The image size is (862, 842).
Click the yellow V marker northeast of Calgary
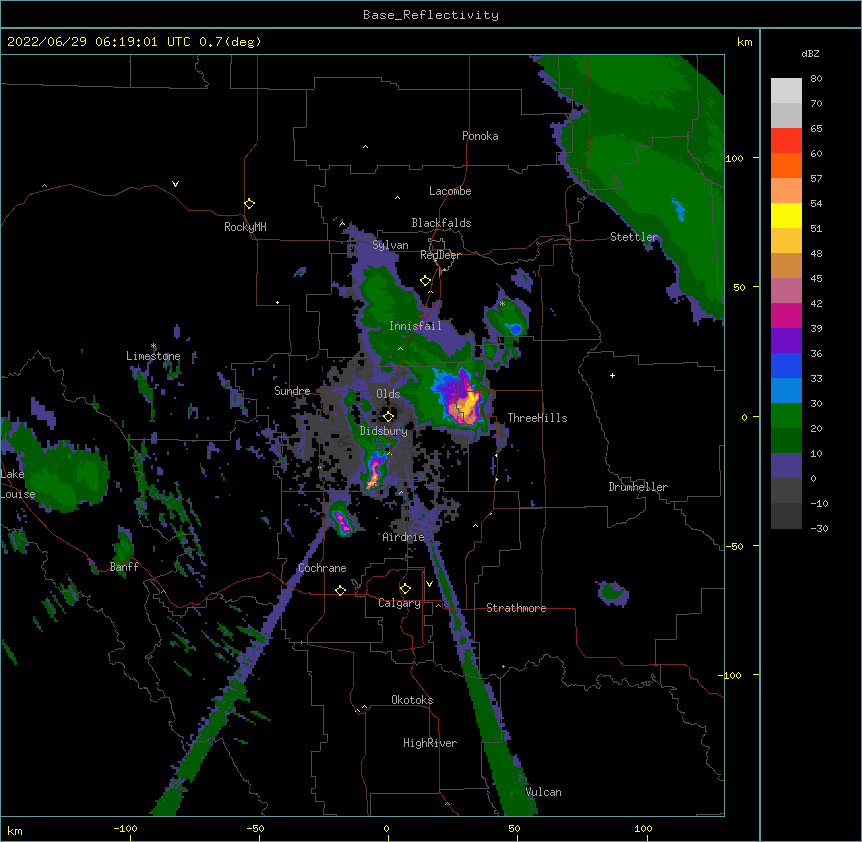429,584
